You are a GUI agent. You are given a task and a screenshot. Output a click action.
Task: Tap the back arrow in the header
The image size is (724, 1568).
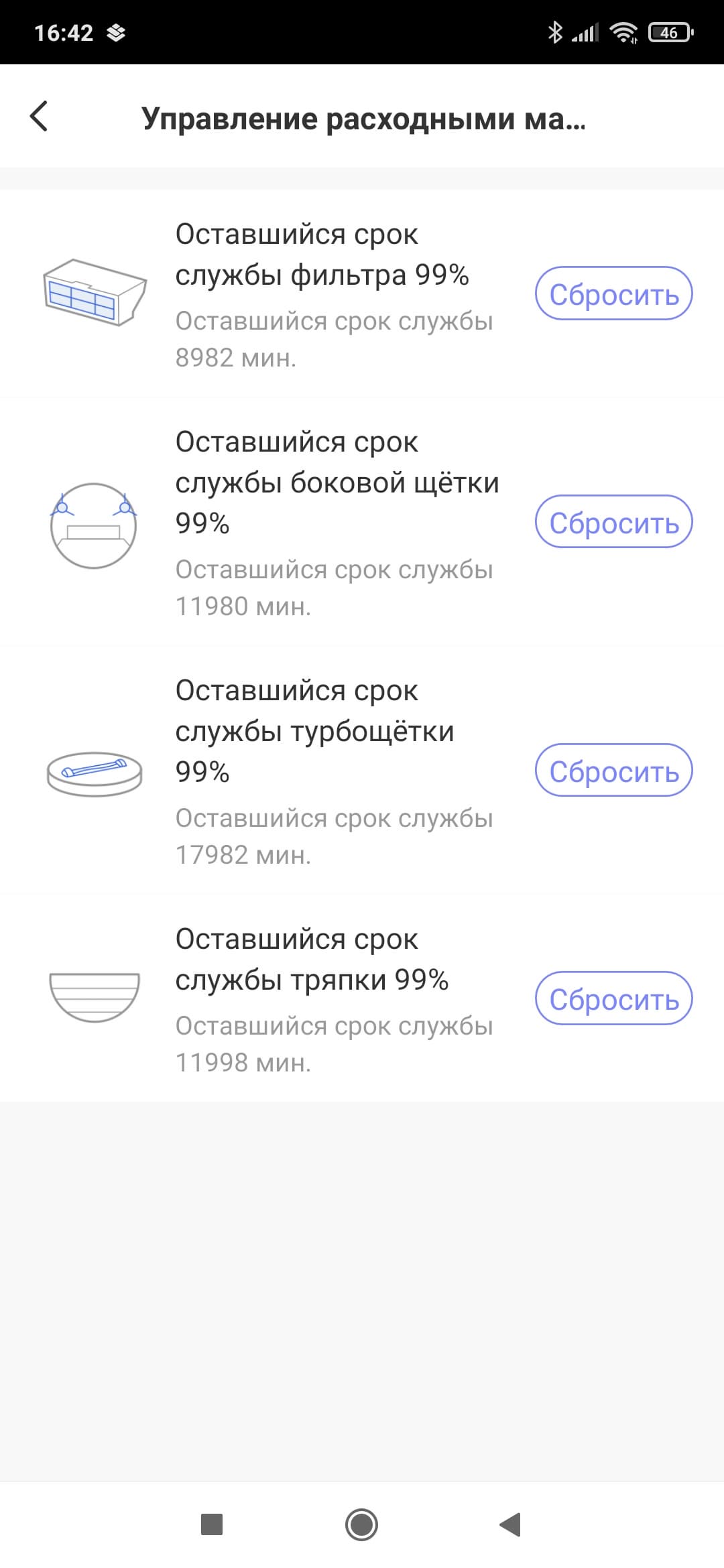click(39, 117)
